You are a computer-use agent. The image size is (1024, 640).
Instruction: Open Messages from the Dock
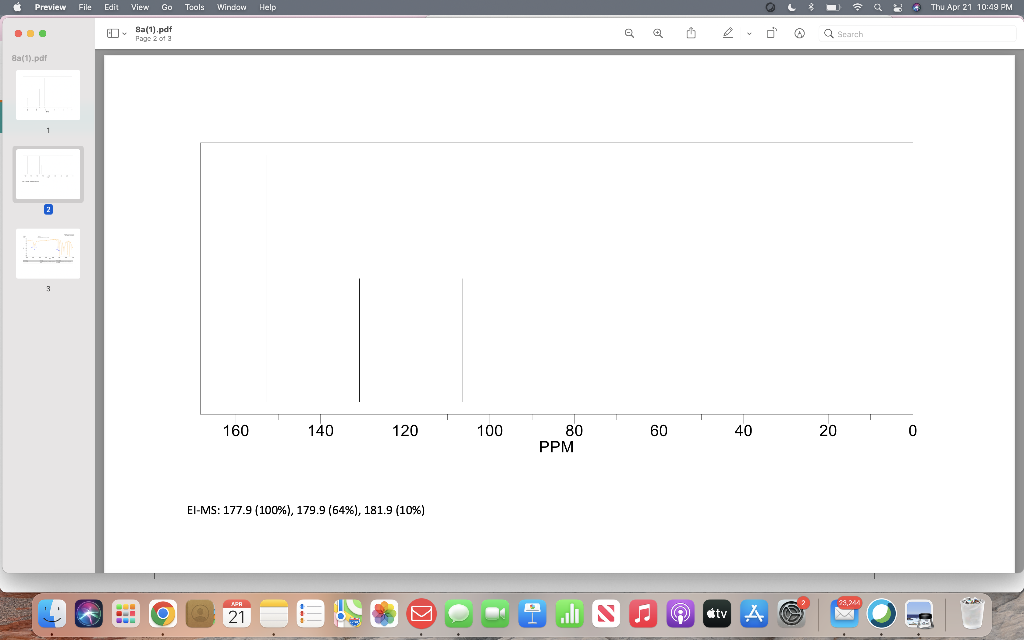click(x=458, y=614)
